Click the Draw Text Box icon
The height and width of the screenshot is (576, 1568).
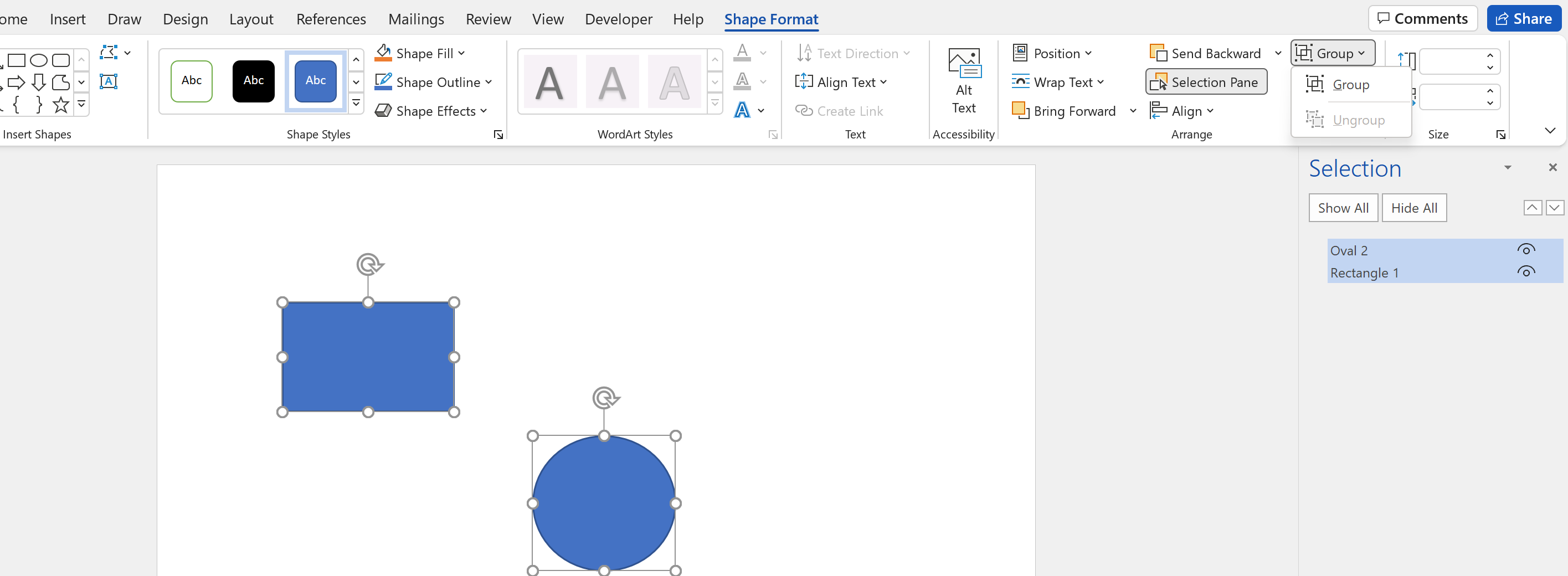[x=109, y=81]
